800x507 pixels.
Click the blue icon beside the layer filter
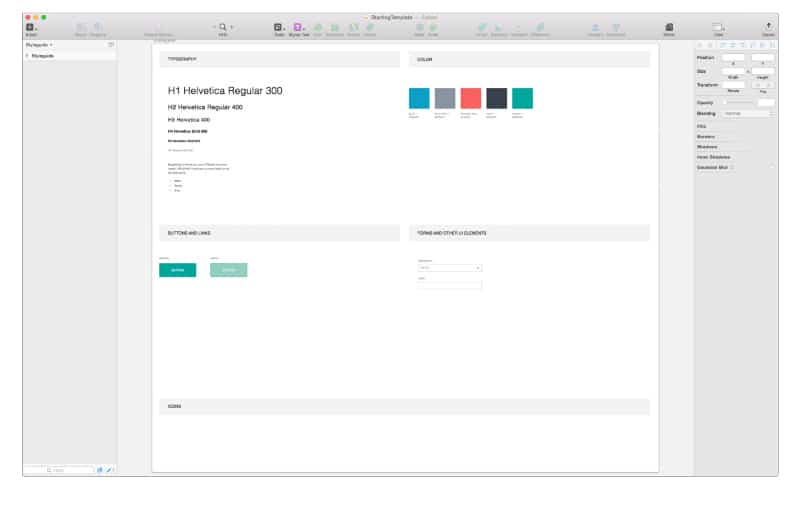pyautogui.click(x=100, y=470)
